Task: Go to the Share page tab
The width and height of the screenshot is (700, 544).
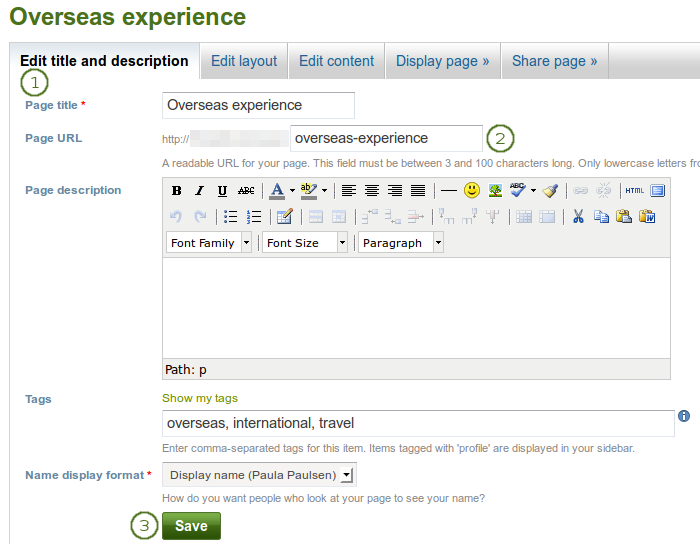Action: [x=554, y=61]
